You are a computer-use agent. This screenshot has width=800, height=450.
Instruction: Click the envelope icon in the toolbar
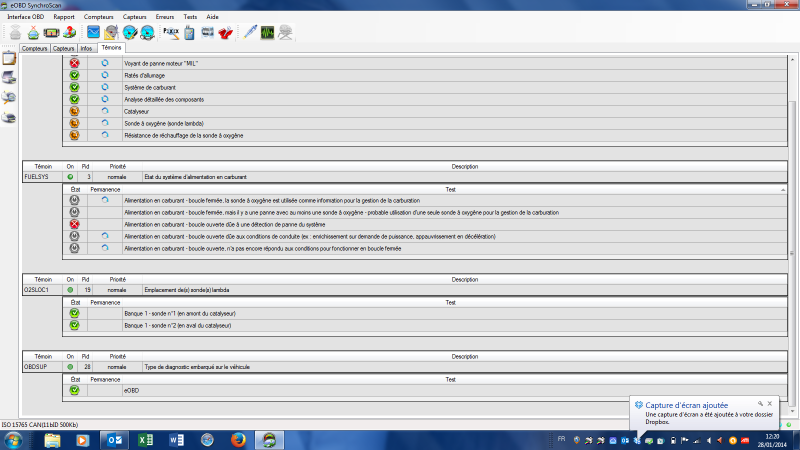pos(93,32)
